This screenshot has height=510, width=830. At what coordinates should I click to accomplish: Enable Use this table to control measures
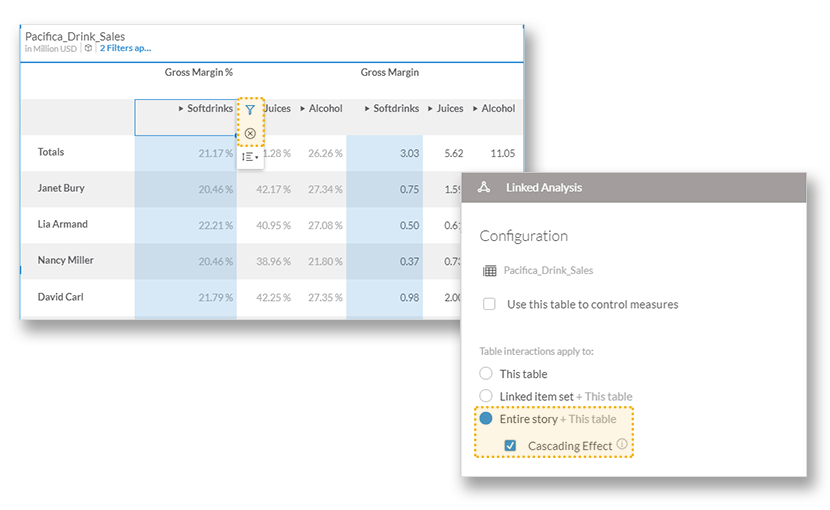489,304
